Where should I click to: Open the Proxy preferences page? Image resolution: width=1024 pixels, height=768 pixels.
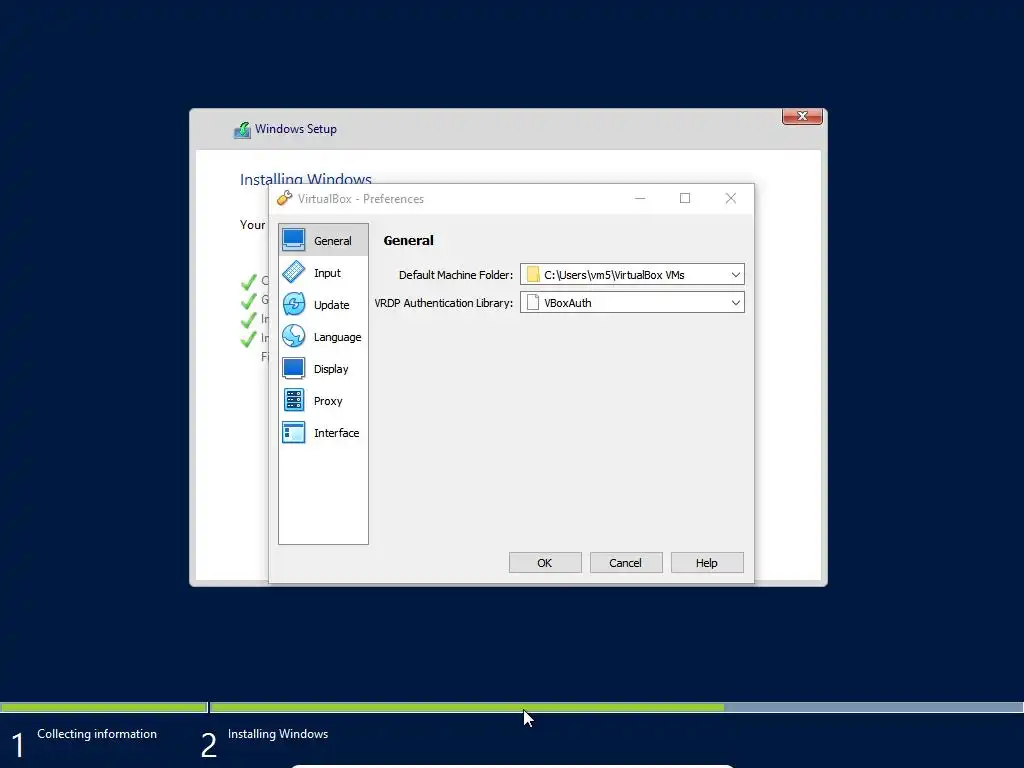coord(323,400)
